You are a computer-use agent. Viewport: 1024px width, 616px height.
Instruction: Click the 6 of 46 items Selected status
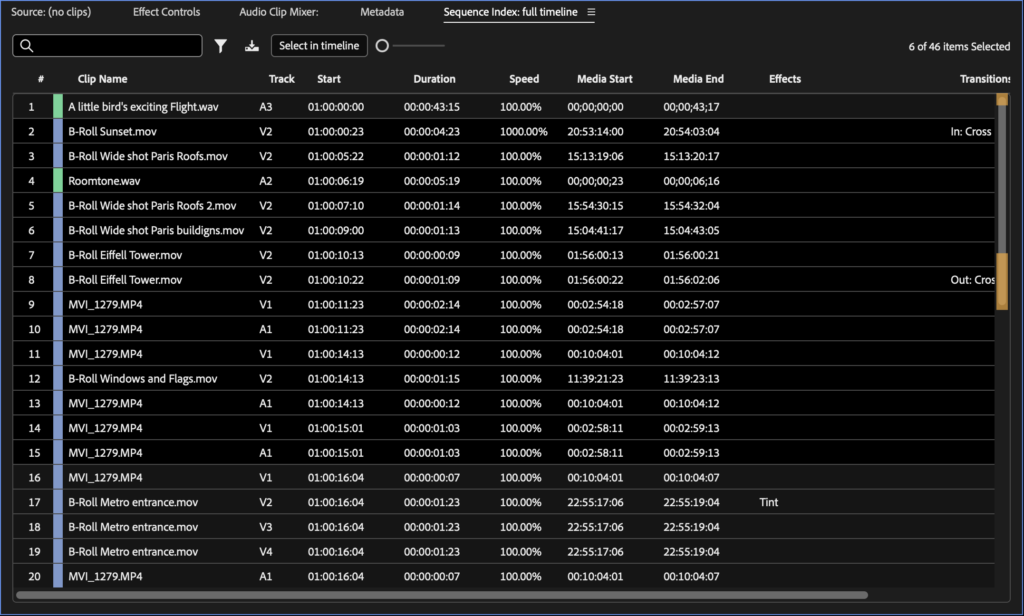[959, 46]
